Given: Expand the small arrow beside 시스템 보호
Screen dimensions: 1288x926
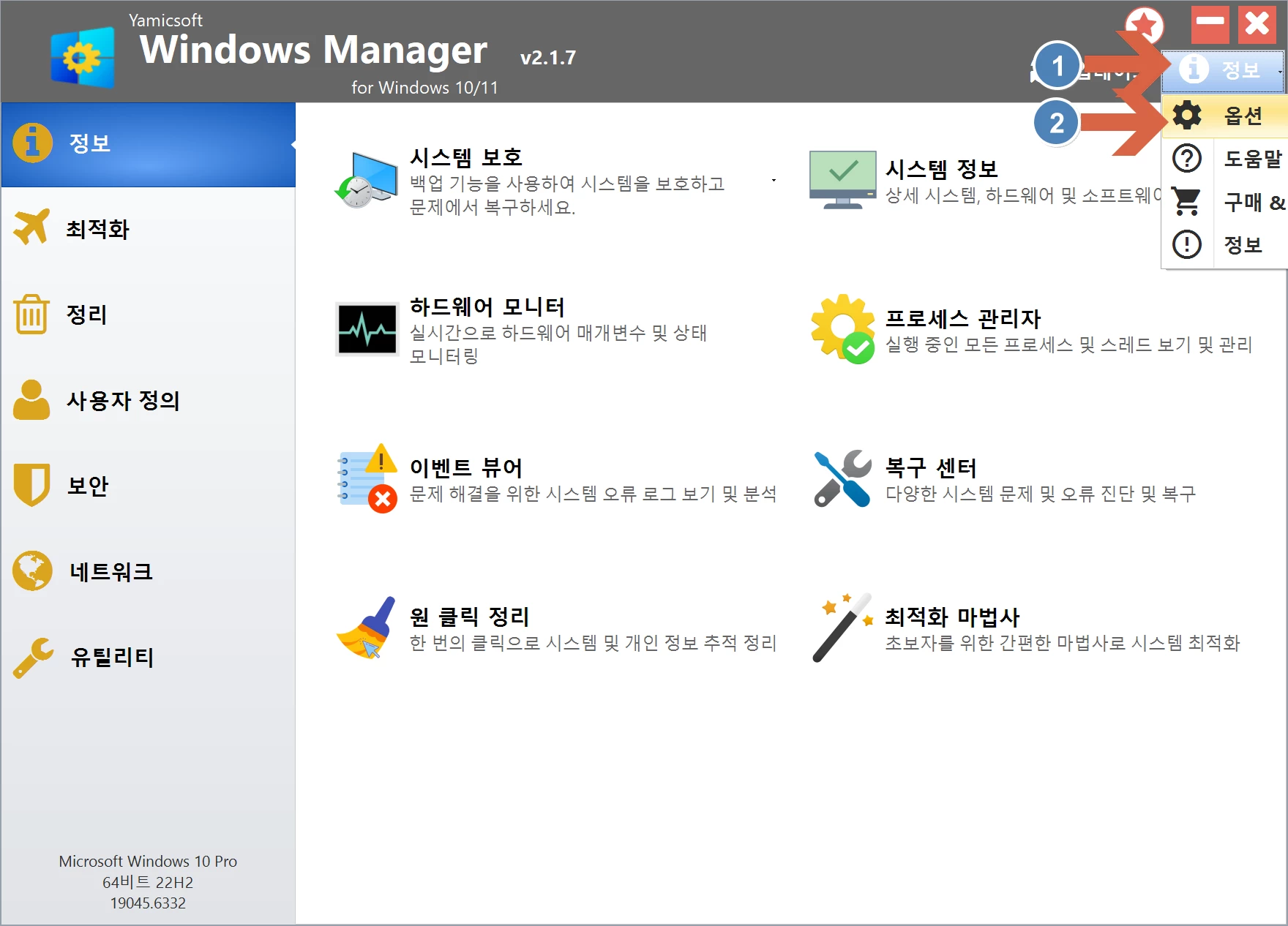Looking at the screenshot, I should (774, 181).
